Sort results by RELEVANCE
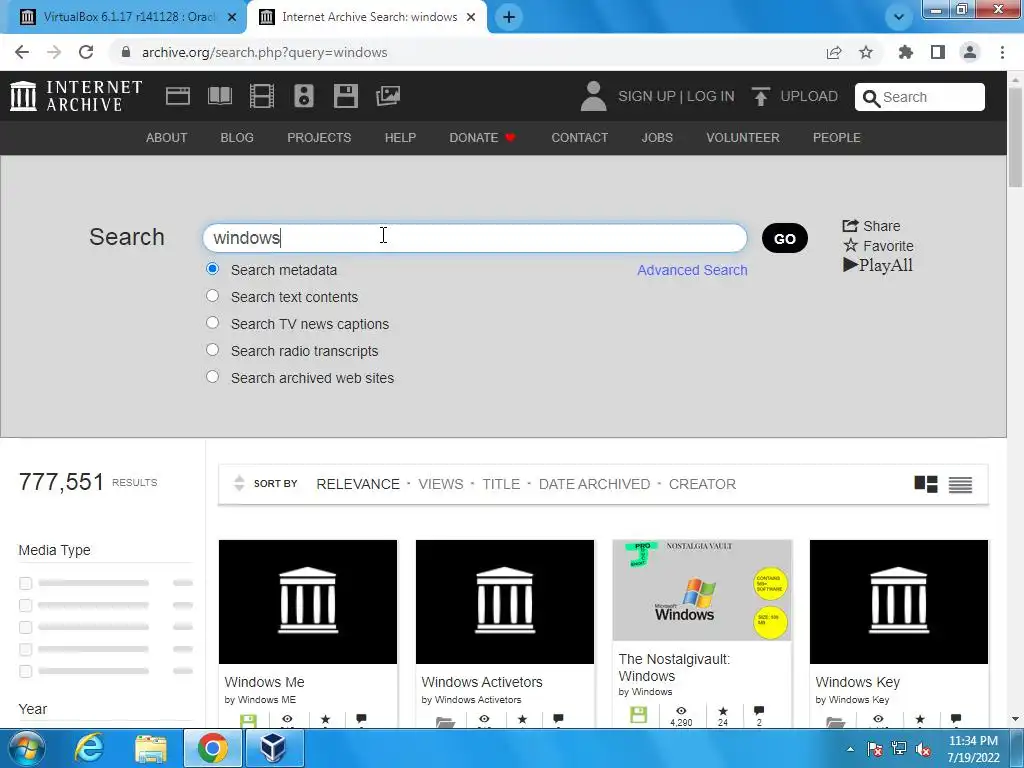This screenshot has width=1024, height=768. pos(358,484)
